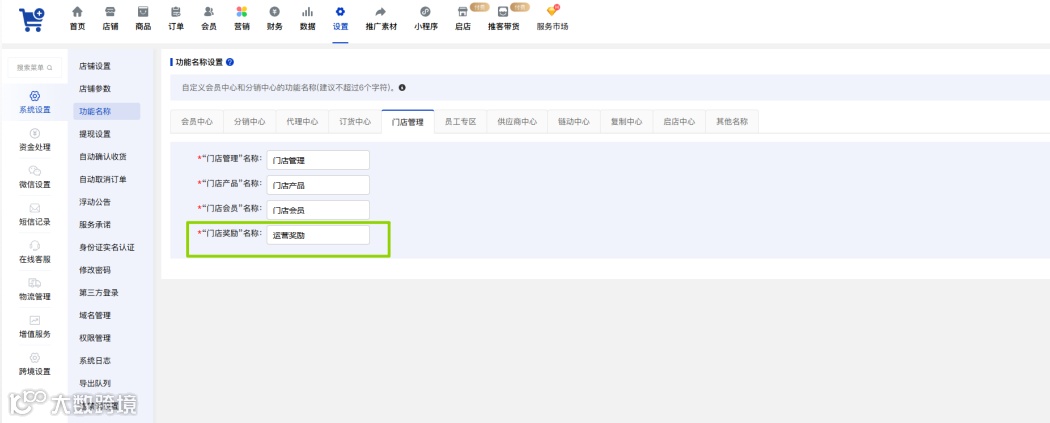
Task: Open the 订单 orders icon
Action: (x=175, y=12)
